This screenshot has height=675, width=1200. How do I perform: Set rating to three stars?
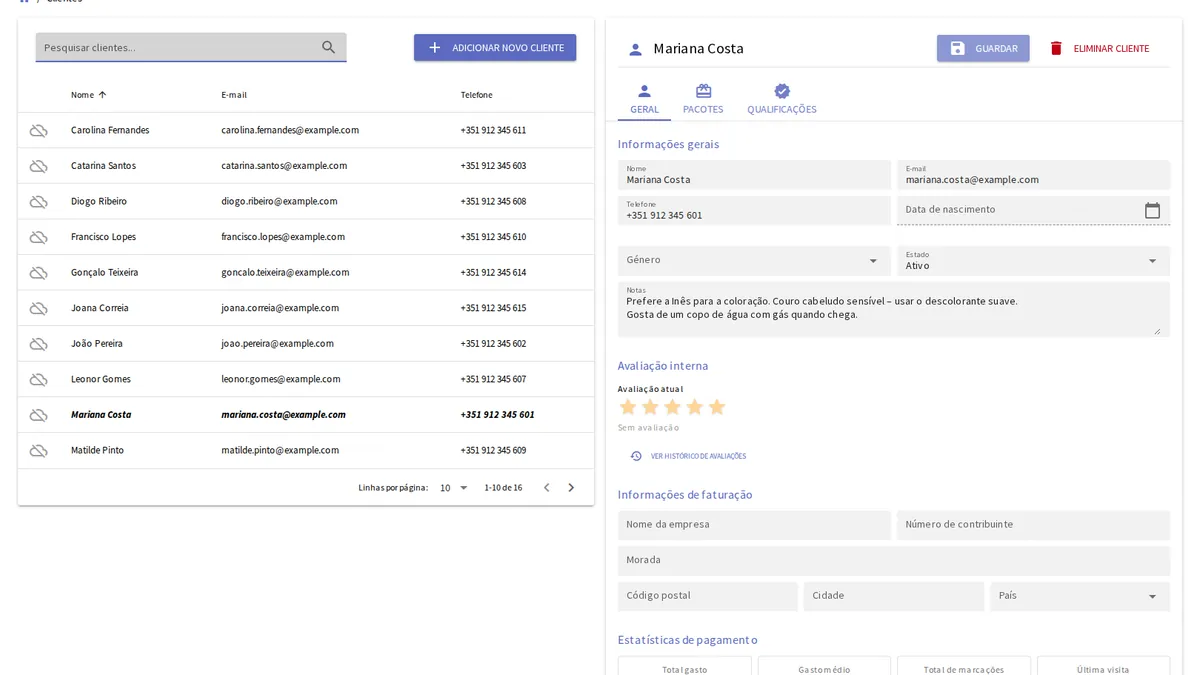coord(672,407)
